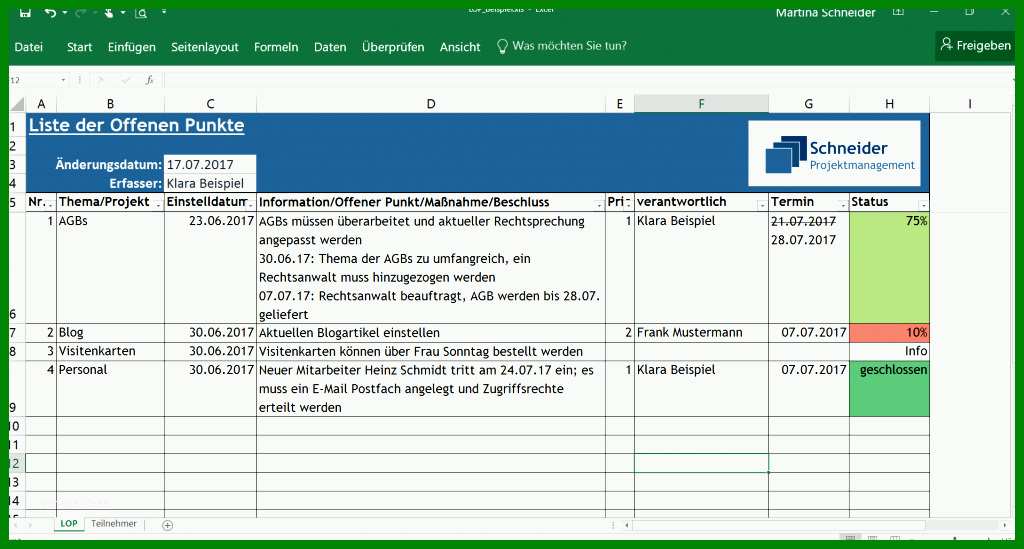Select the red 10% status cell

pyautogui.click(x=889, y=333)
